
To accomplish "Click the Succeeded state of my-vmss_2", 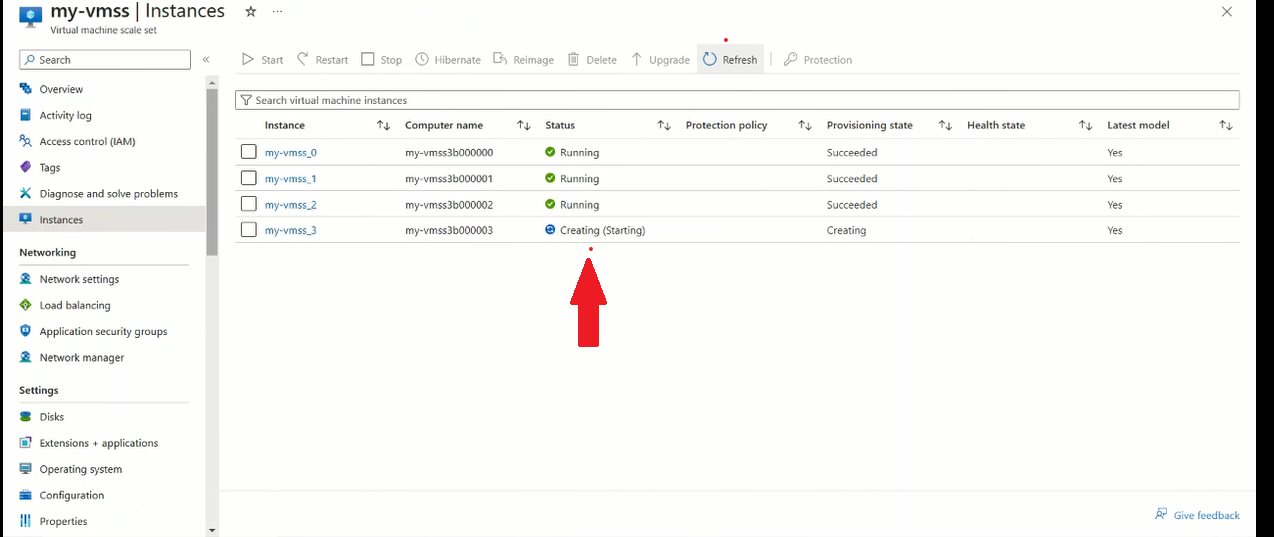I will (852, 204).
